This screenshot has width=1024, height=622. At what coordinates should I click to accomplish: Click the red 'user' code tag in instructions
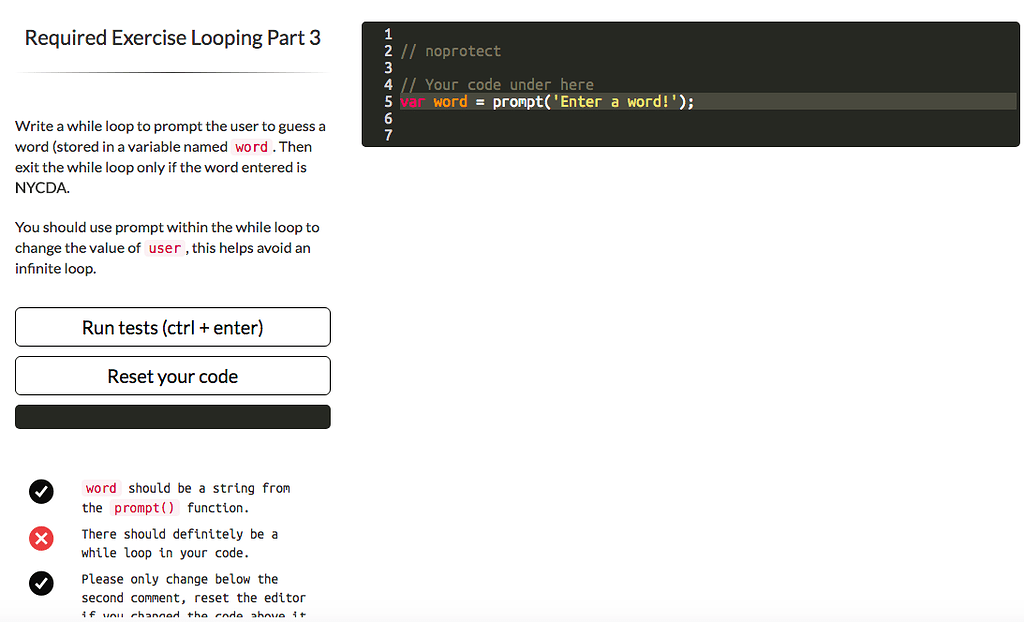click(x=164, y=248)
